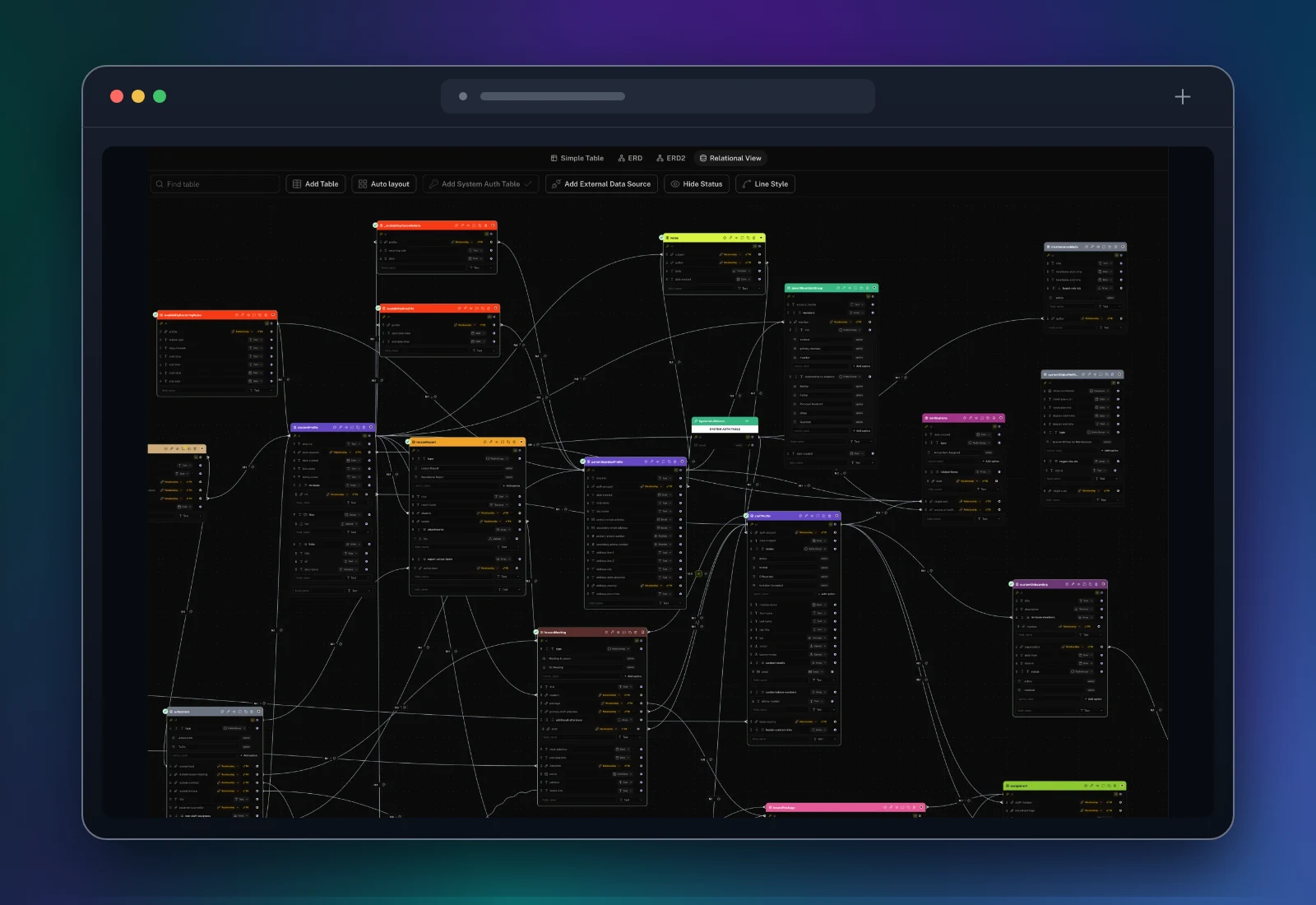Toggle the eye icon in lessonReport header
The height and width of the screenshot is (905, 1316).
tap(497, 442)
